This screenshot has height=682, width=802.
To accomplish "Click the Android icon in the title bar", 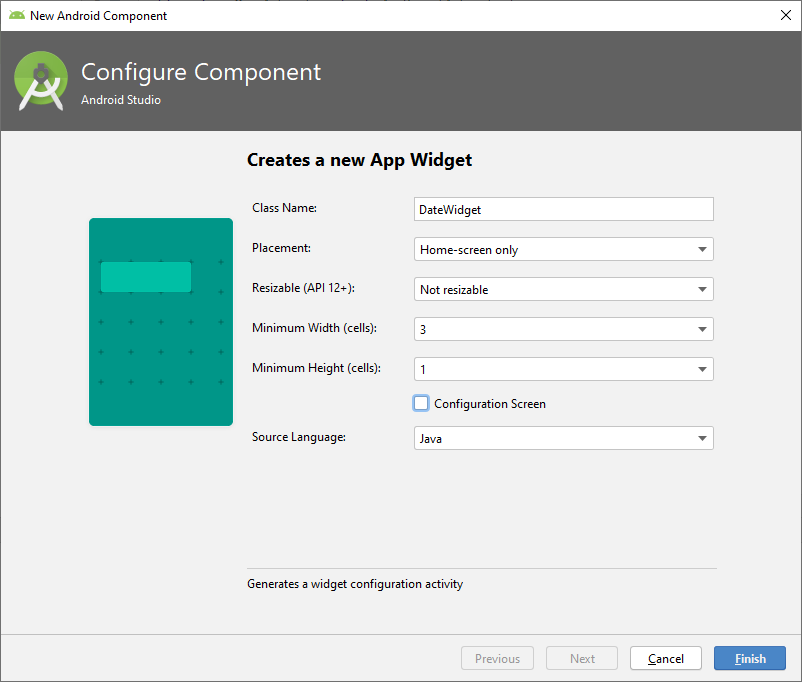I will (16, 15).
